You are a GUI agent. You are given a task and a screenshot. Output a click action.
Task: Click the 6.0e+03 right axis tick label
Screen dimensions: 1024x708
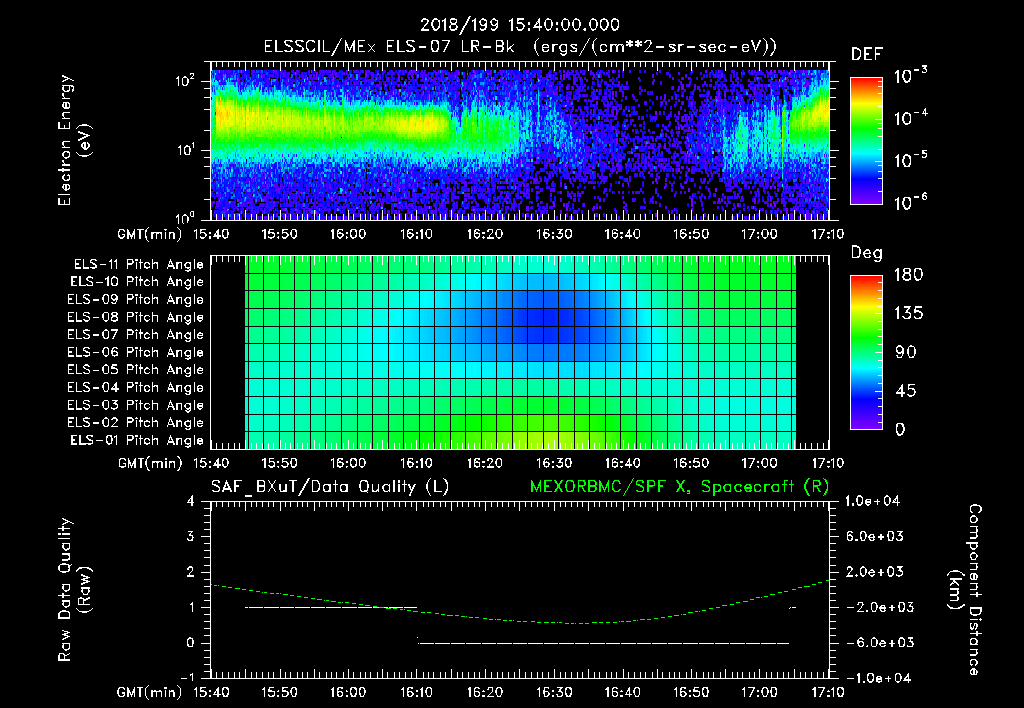coord(874,536)
